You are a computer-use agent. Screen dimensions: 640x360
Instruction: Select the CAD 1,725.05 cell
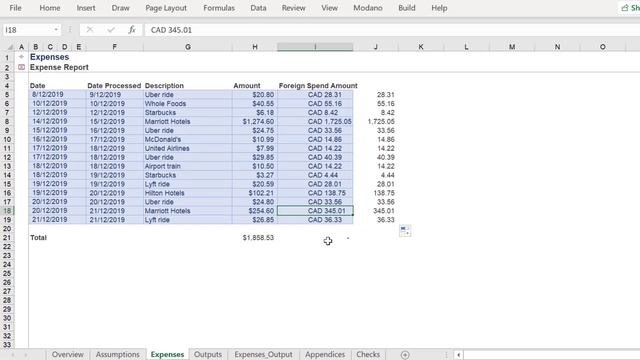[315, 122]
